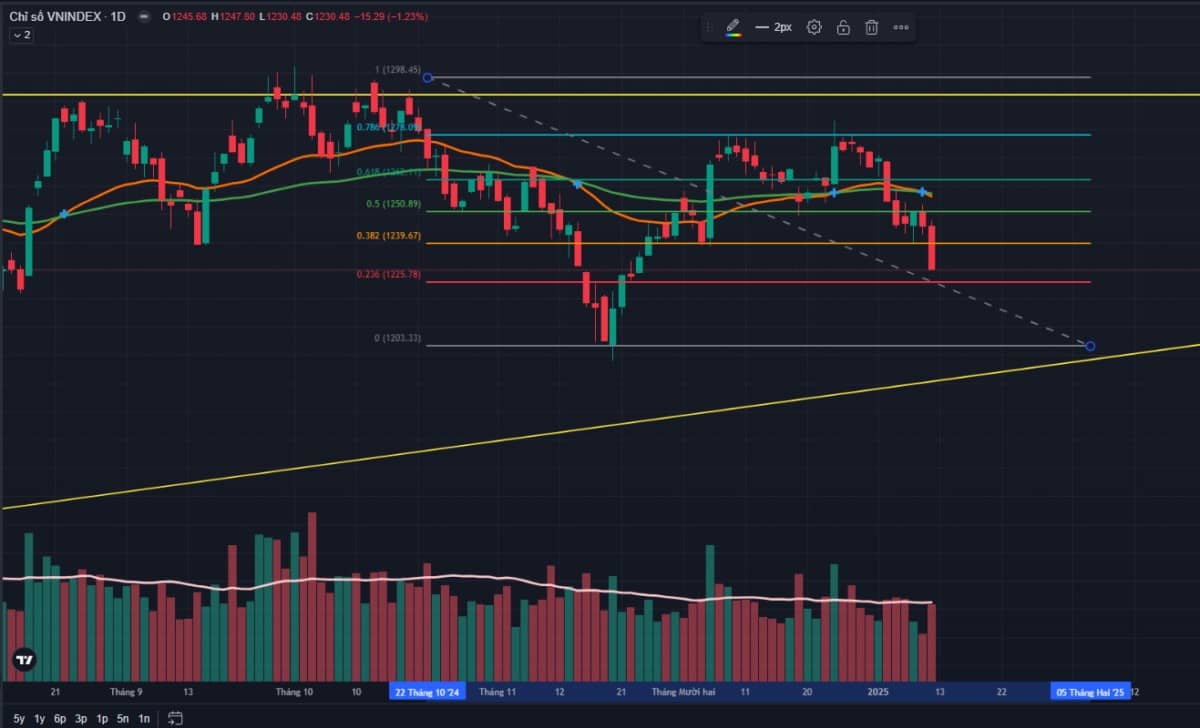Select the 1y time range
The image size is (1200, 728).
(x=39, y=718)
